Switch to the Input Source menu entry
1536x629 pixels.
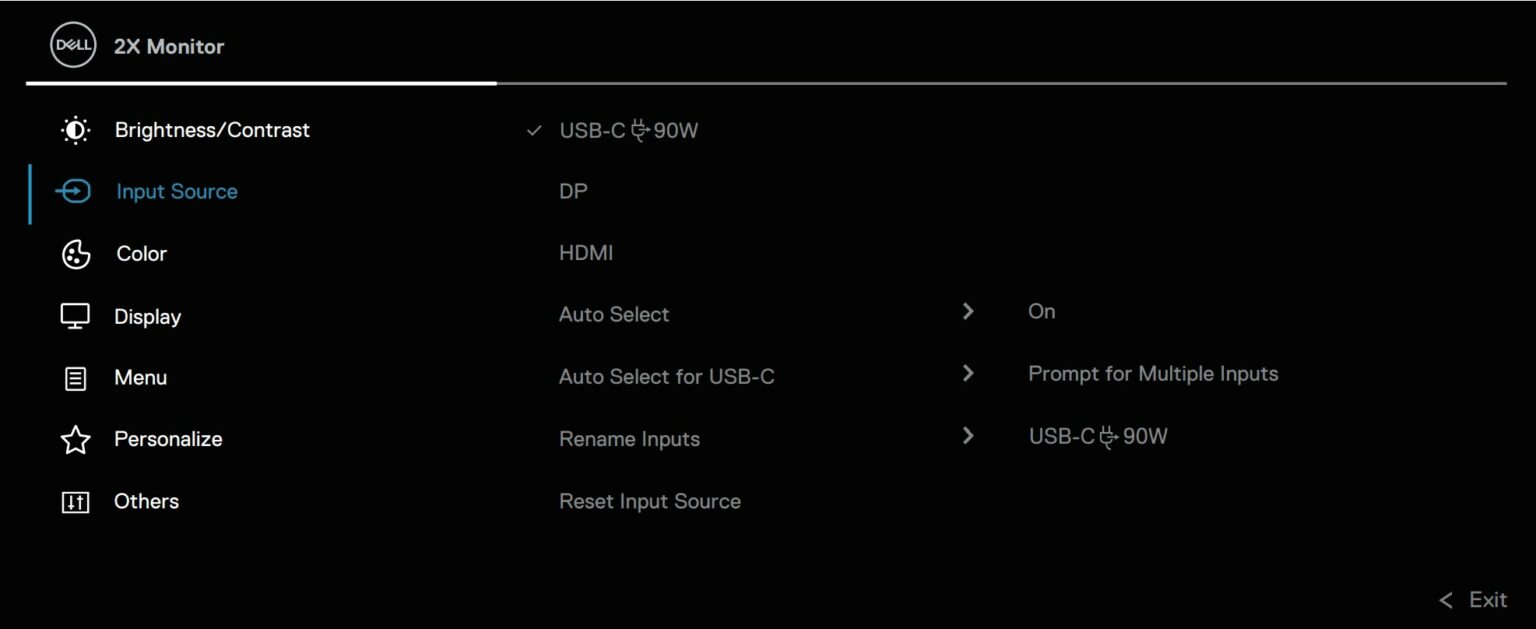tap(176, 191)
